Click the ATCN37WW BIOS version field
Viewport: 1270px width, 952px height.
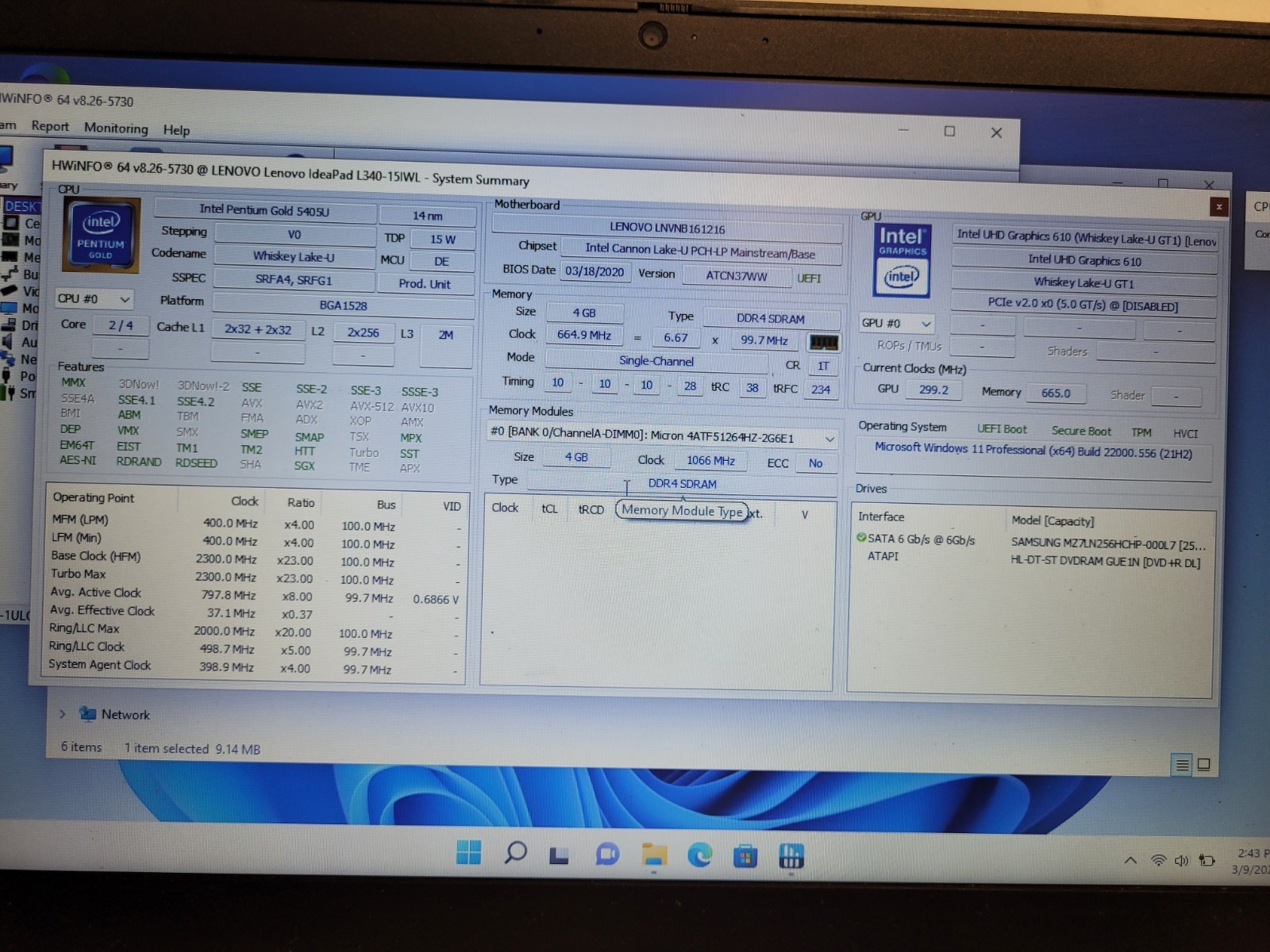point(737,276)
